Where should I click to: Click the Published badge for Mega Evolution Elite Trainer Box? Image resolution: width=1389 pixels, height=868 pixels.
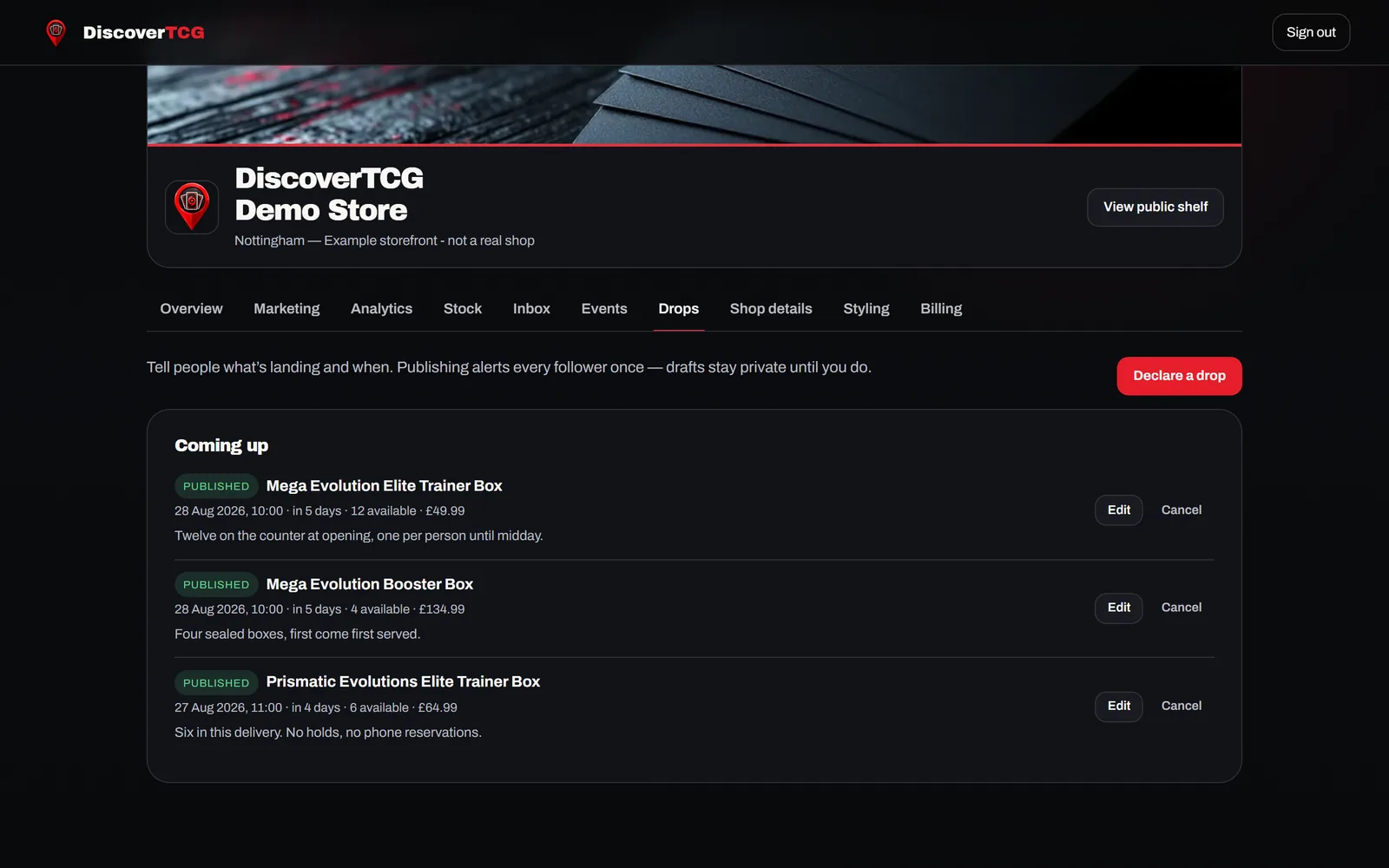[216, 486]
